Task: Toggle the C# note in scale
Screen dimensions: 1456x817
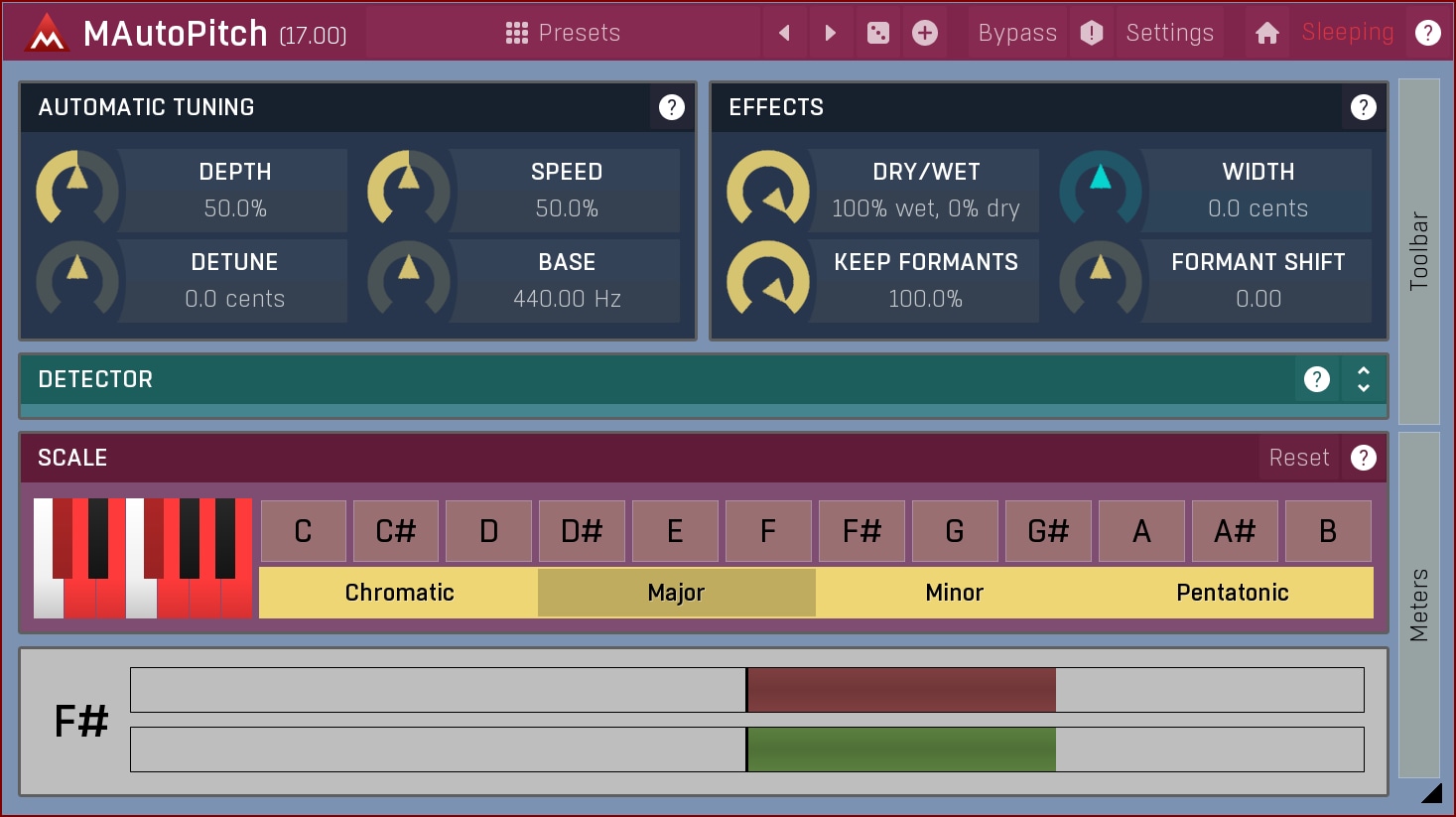Action: (395, 531)
